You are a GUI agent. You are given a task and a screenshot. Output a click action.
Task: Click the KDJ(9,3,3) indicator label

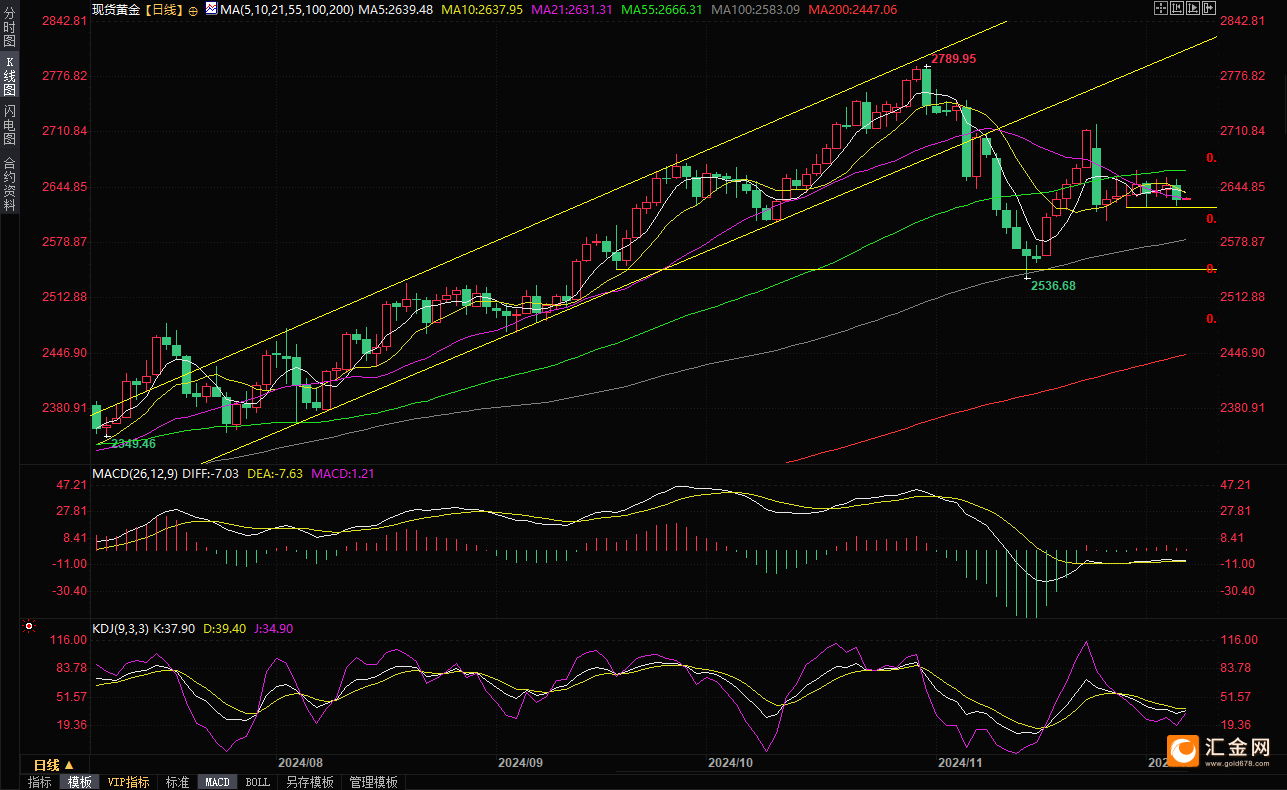(120, 628)
